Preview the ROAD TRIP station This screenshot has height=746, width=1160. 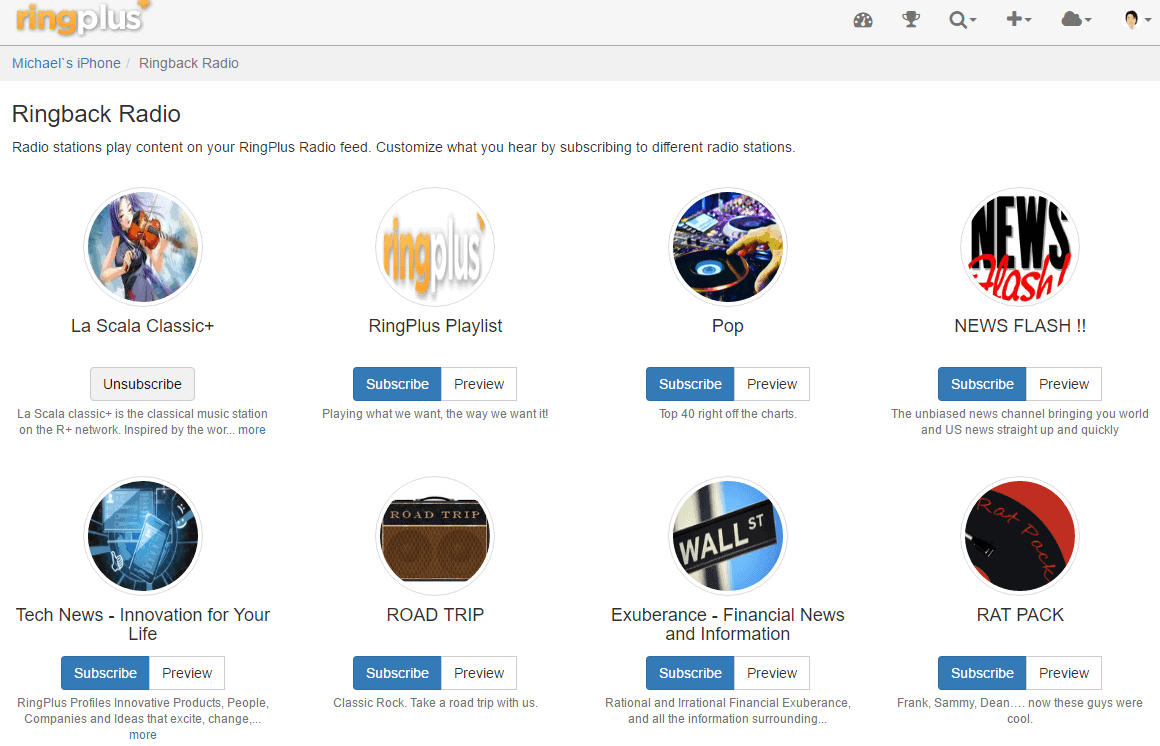[479, 673]
